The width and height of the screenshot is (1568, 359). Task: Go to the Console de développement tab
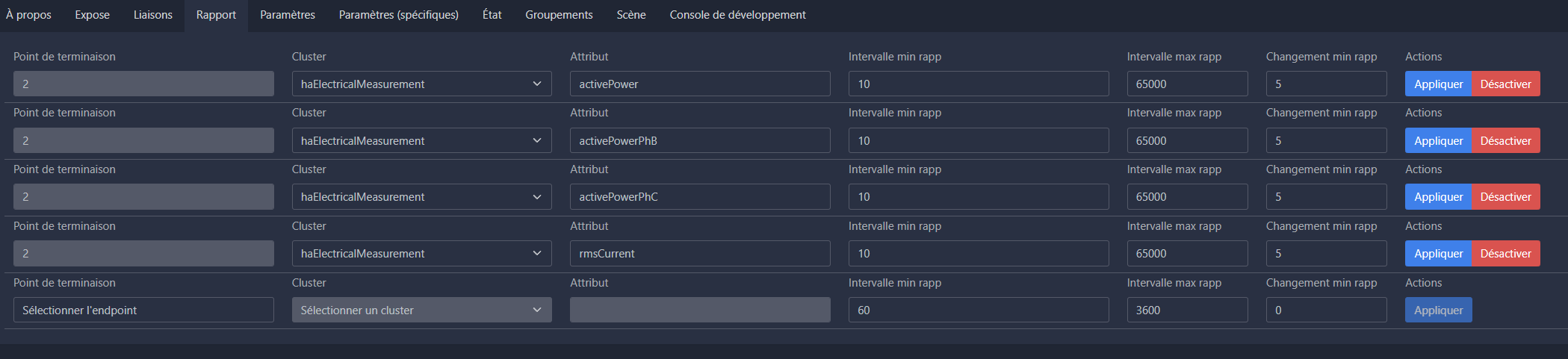(x=737, y=15)
